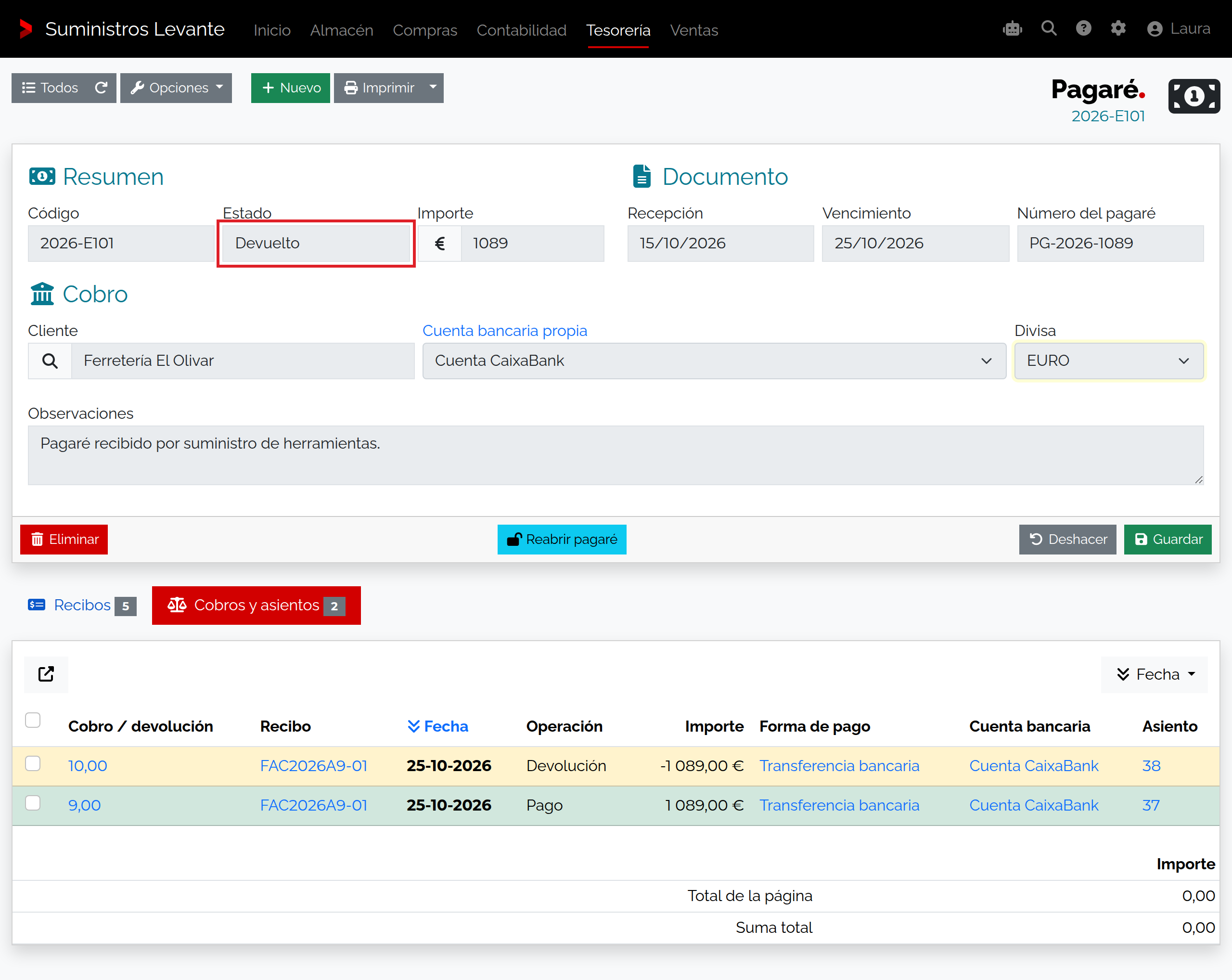
Task: Click the Observaciones text area
Action: pos(616,455)
